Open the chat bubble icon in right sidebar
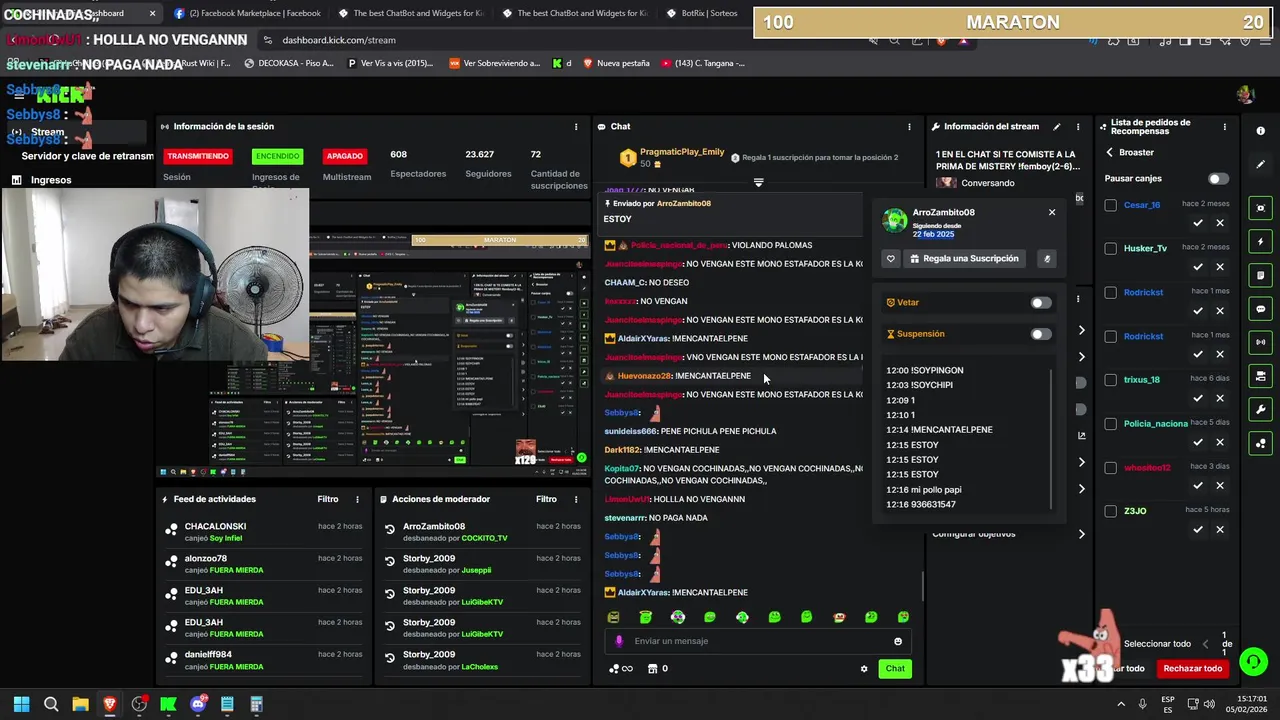 coord(1260,309)
